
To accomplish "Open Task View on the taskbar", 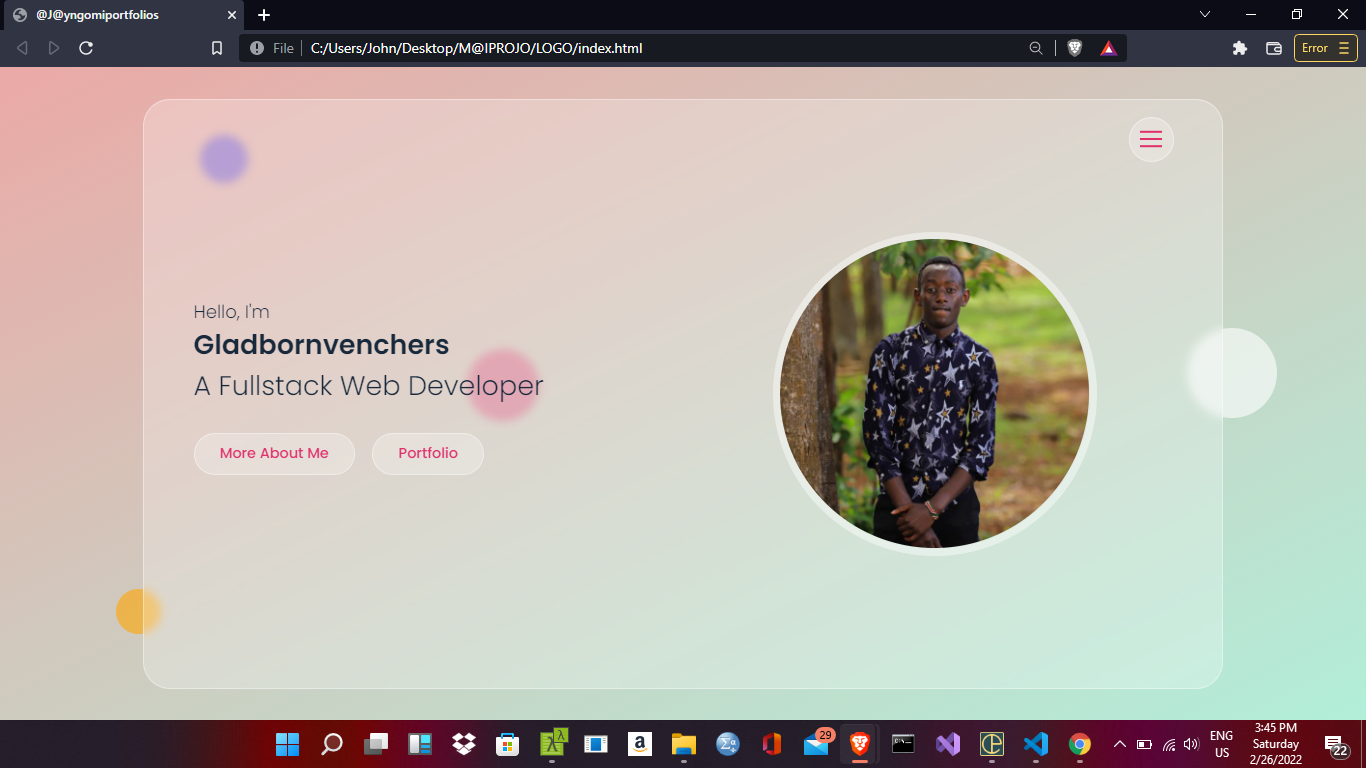I will (375, 744).
